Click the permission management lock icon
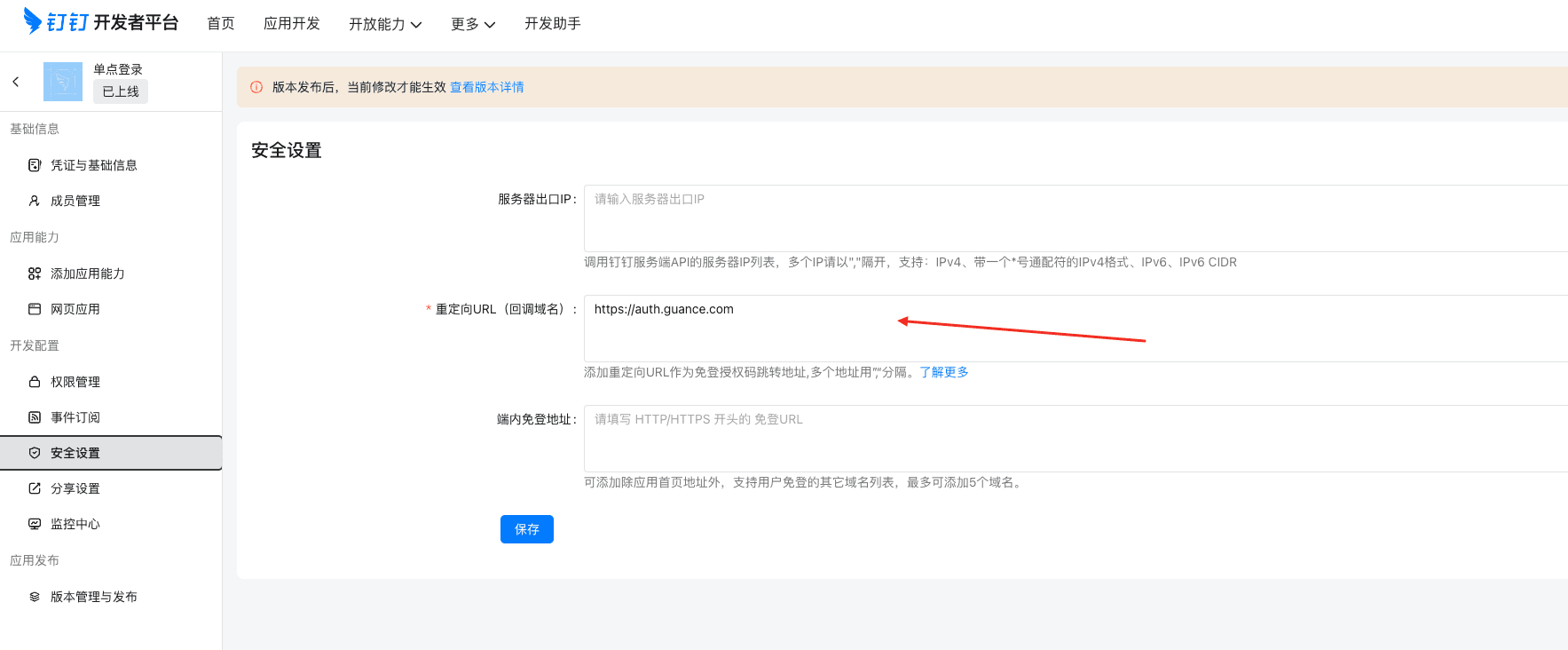Viewport: 1568px width, 650px height. tap(35, 382)
